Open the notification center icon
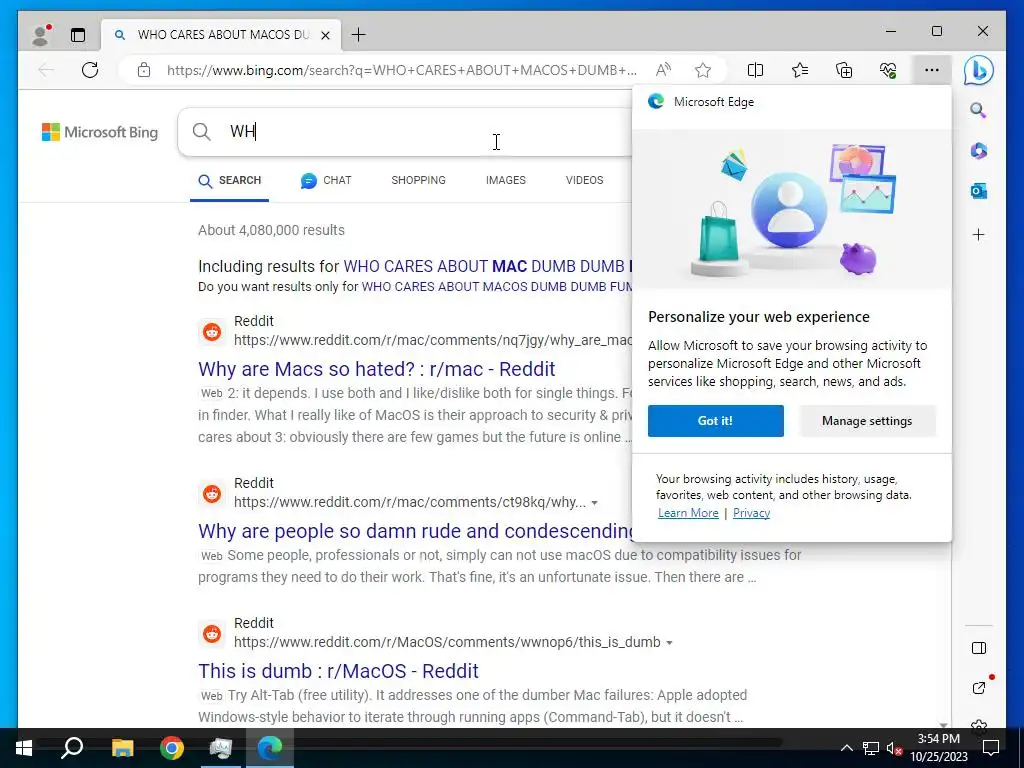This screenshot has height=768, width=1024. click(991, 748)
